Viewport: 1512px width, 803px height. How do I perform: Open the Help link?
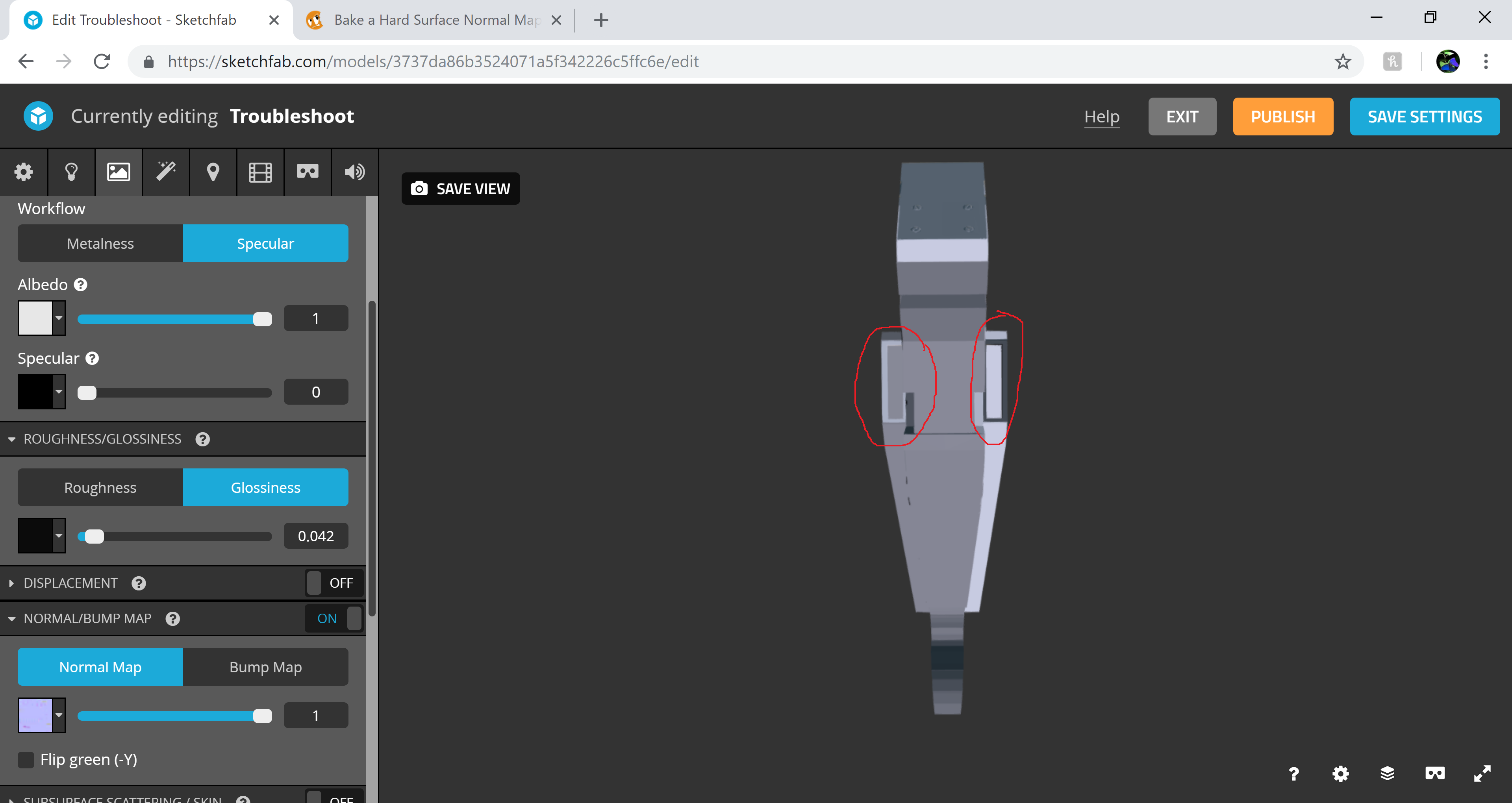coord(1102,116)
